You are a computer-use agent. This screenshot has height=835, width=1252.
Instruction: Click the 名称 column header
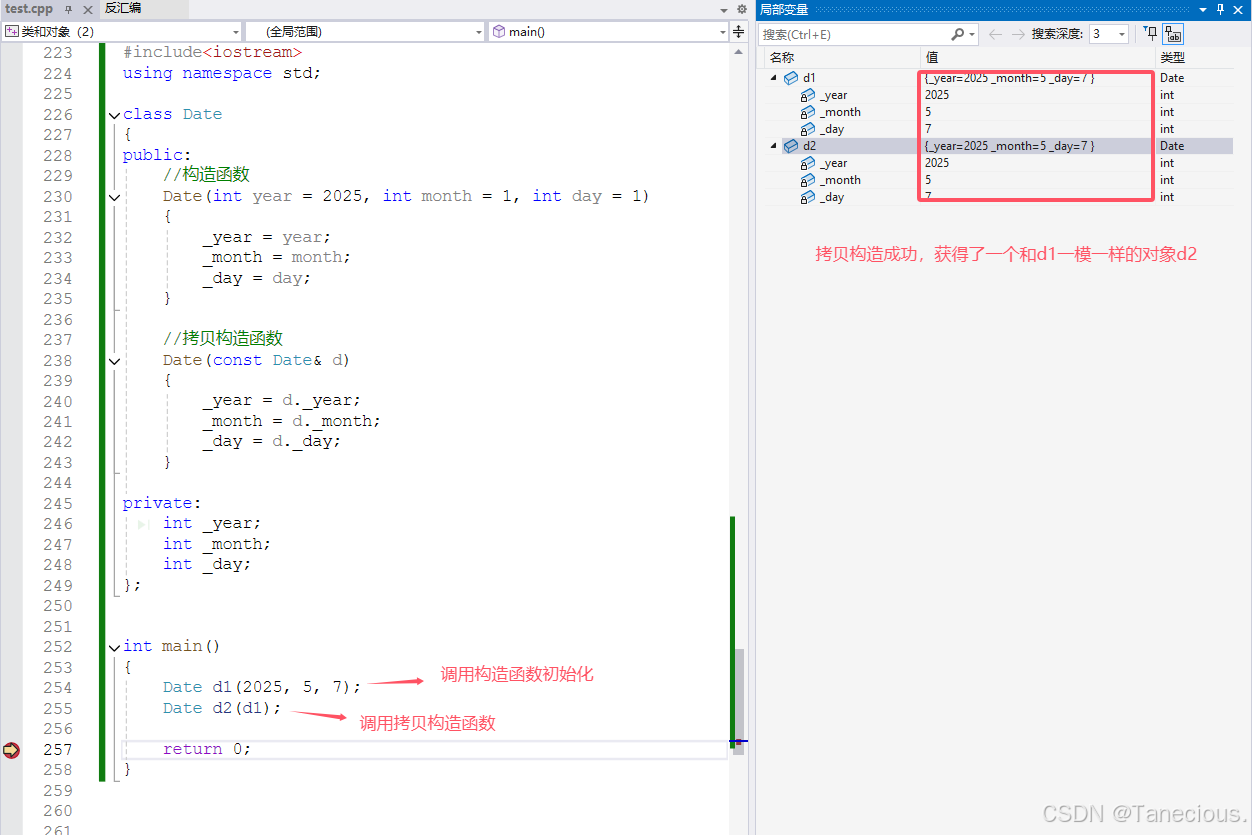(782, 57)
